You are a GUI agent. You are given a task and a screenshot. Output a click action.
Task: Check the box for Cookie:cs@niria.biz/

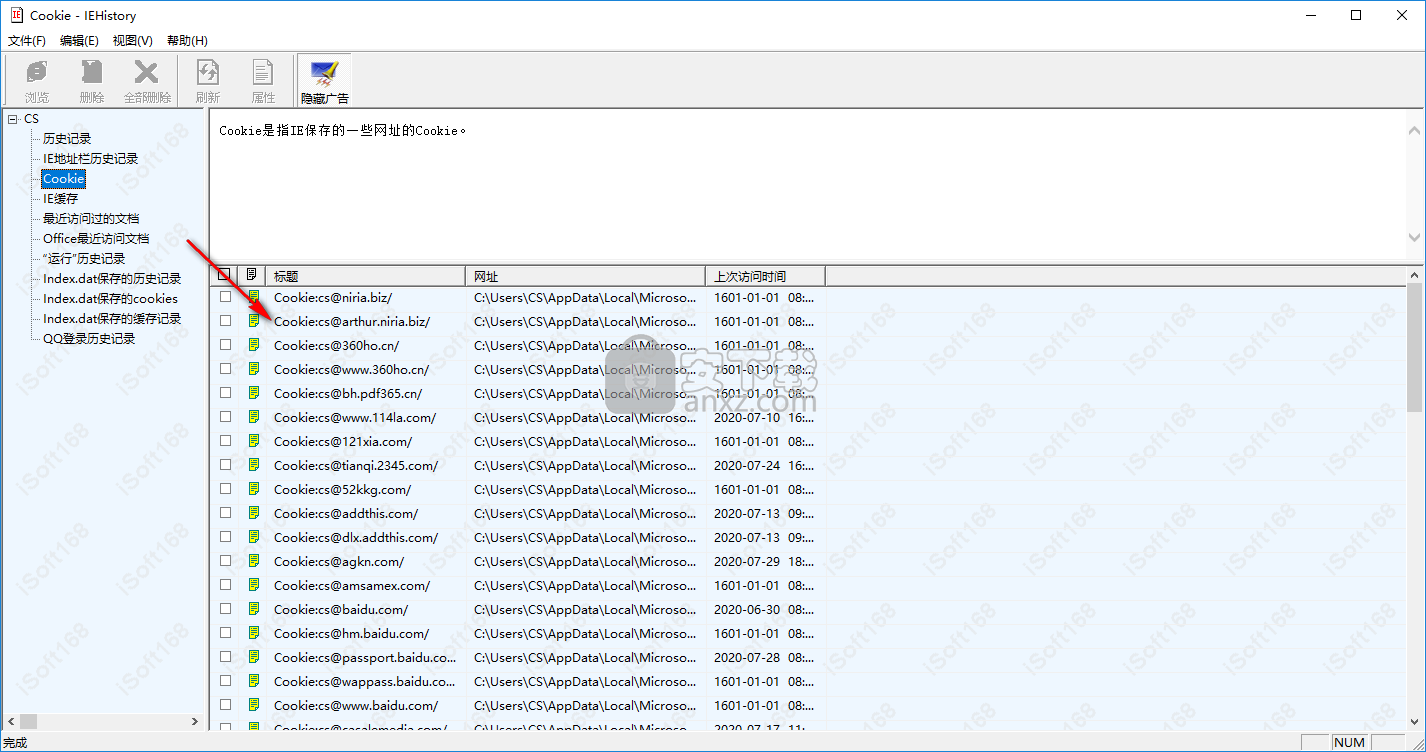pyautogui.click(x=226, y=297)
